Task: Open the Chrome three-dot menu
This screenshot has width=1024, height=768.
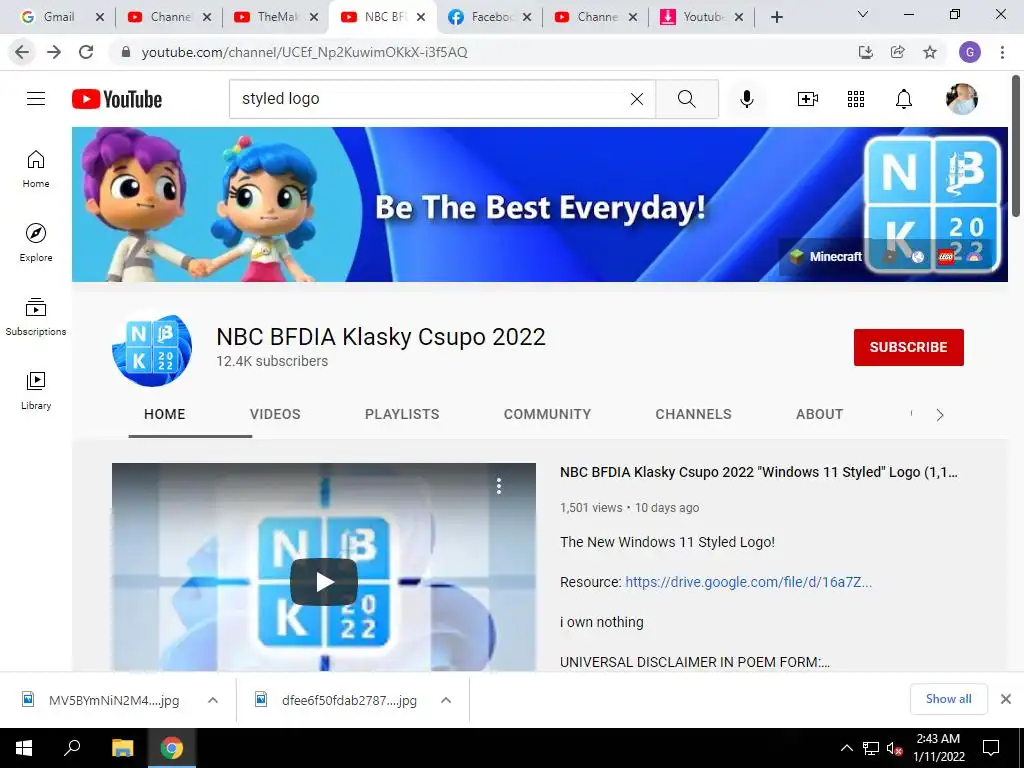Action: click(x=1002, y=52)
